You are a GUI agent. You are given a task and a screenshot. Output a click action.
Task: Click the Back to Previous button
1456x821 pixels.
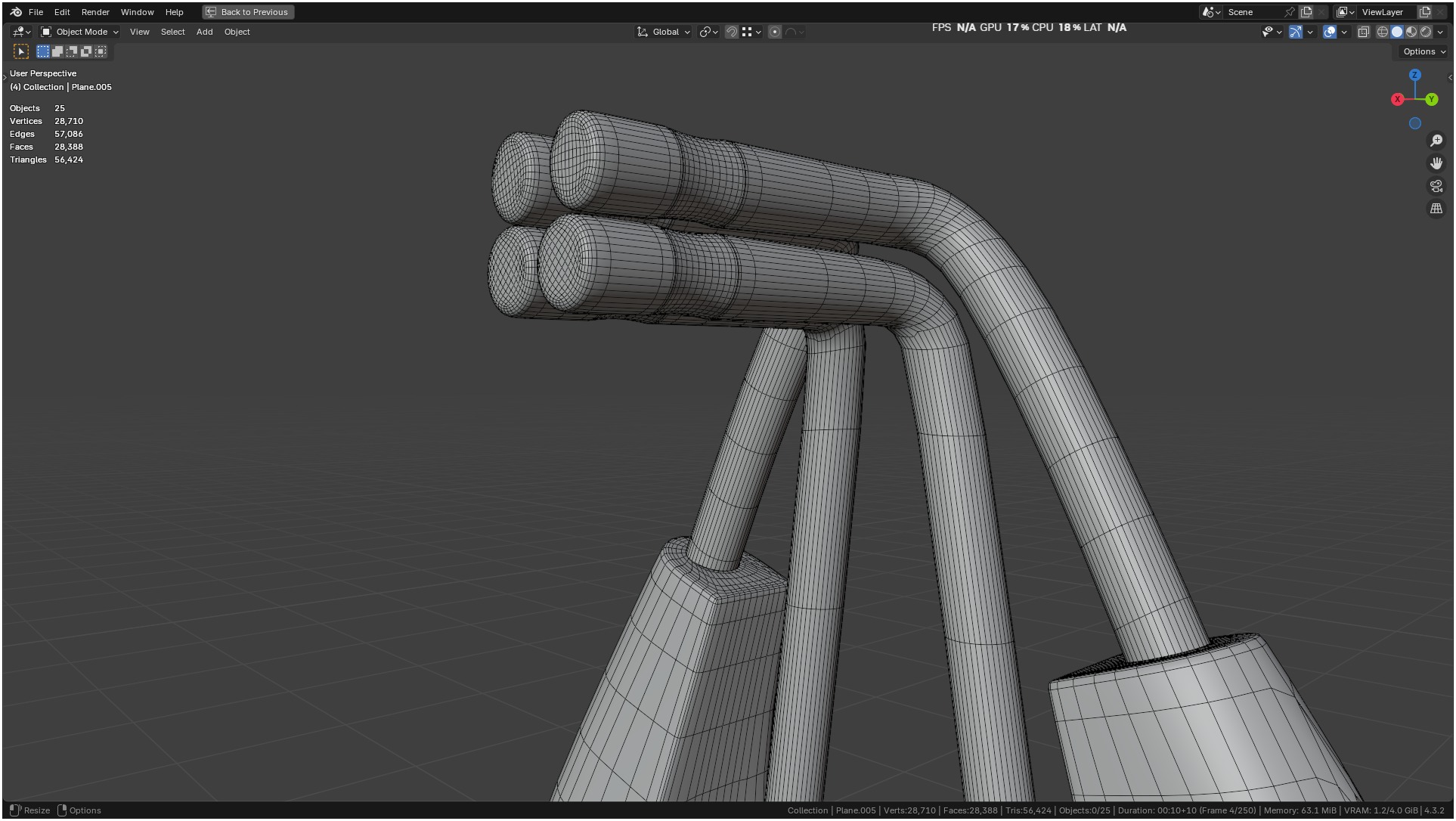248,12
